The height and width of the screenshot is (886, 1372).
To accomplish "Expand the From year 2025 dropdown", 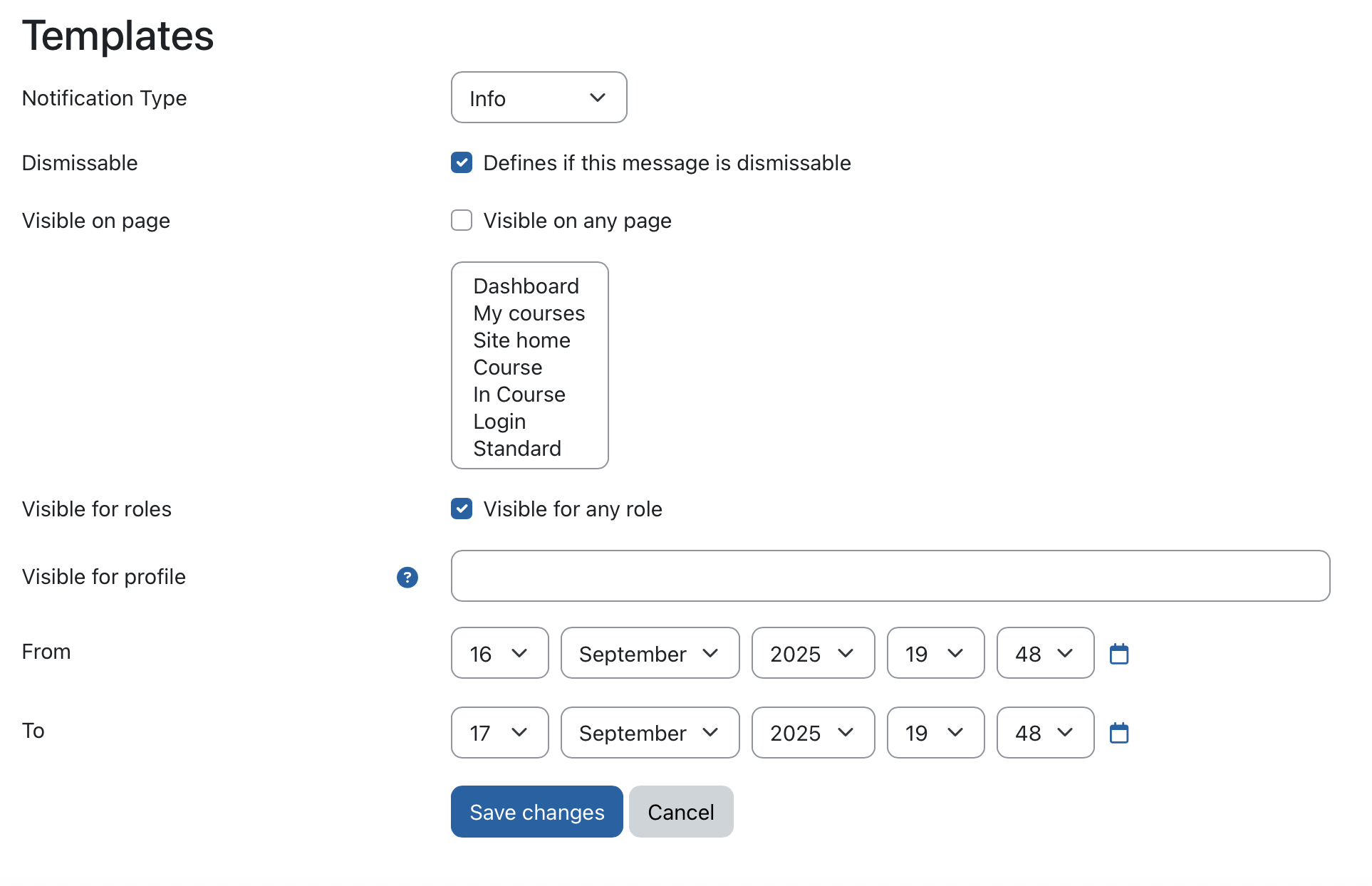I will coord(813,653).
